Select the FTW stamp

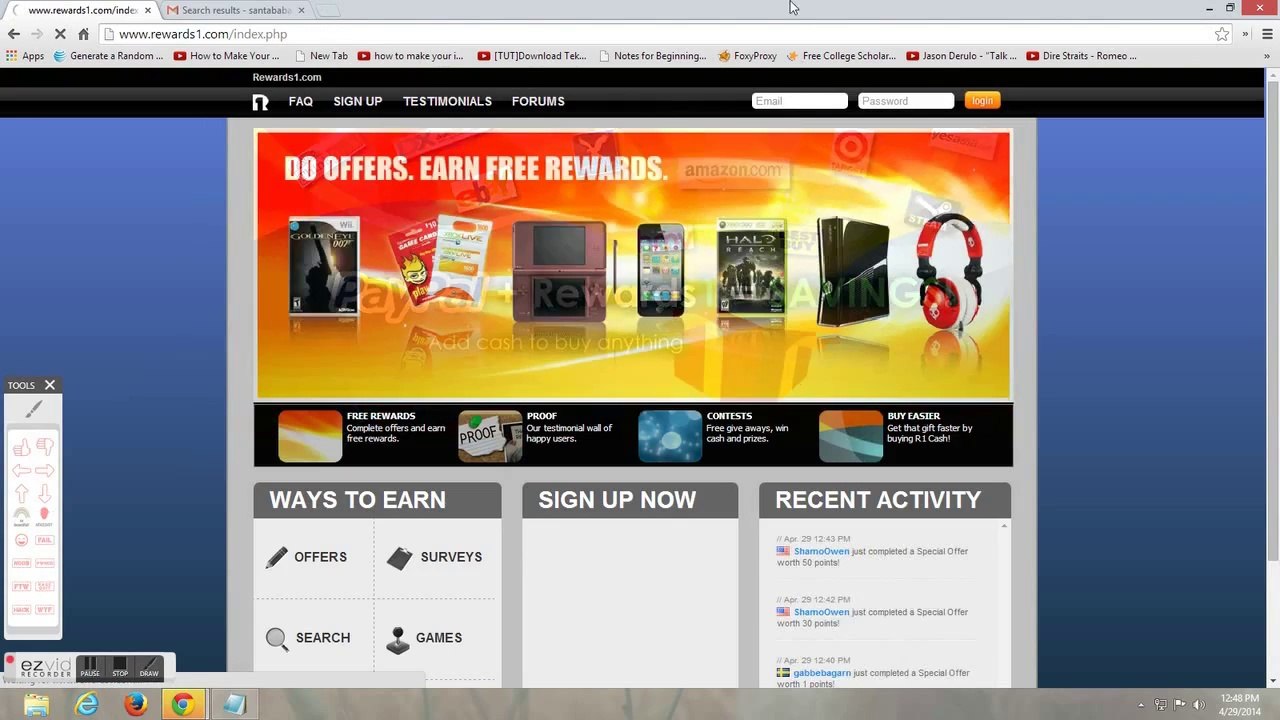coord(22,586)
